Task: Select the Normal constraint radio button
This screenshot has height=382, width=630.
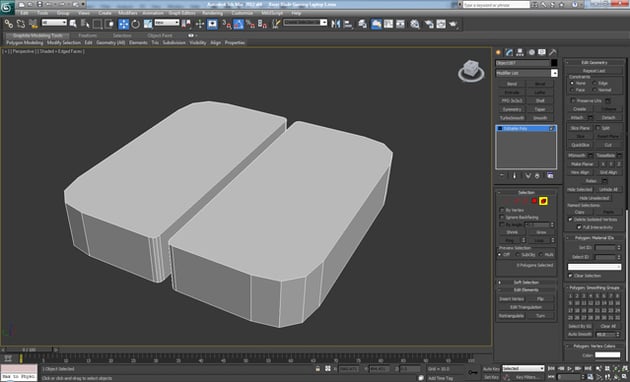Action: click(x=595, y=90)
